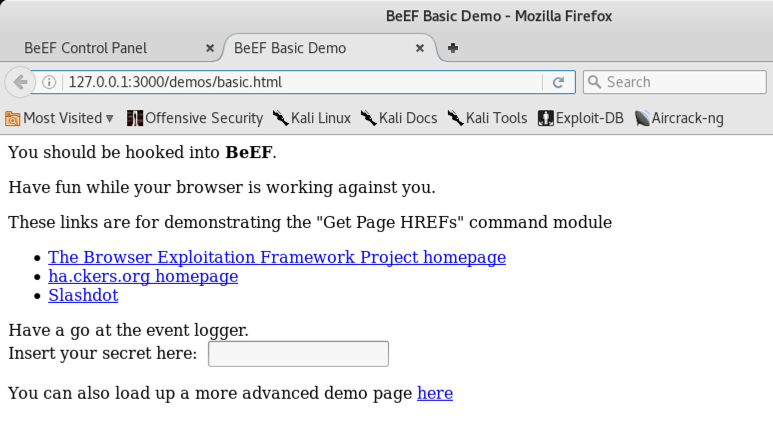
Task: Close the BeEF Basic Demo tab
Action: (x=421, y=48)
